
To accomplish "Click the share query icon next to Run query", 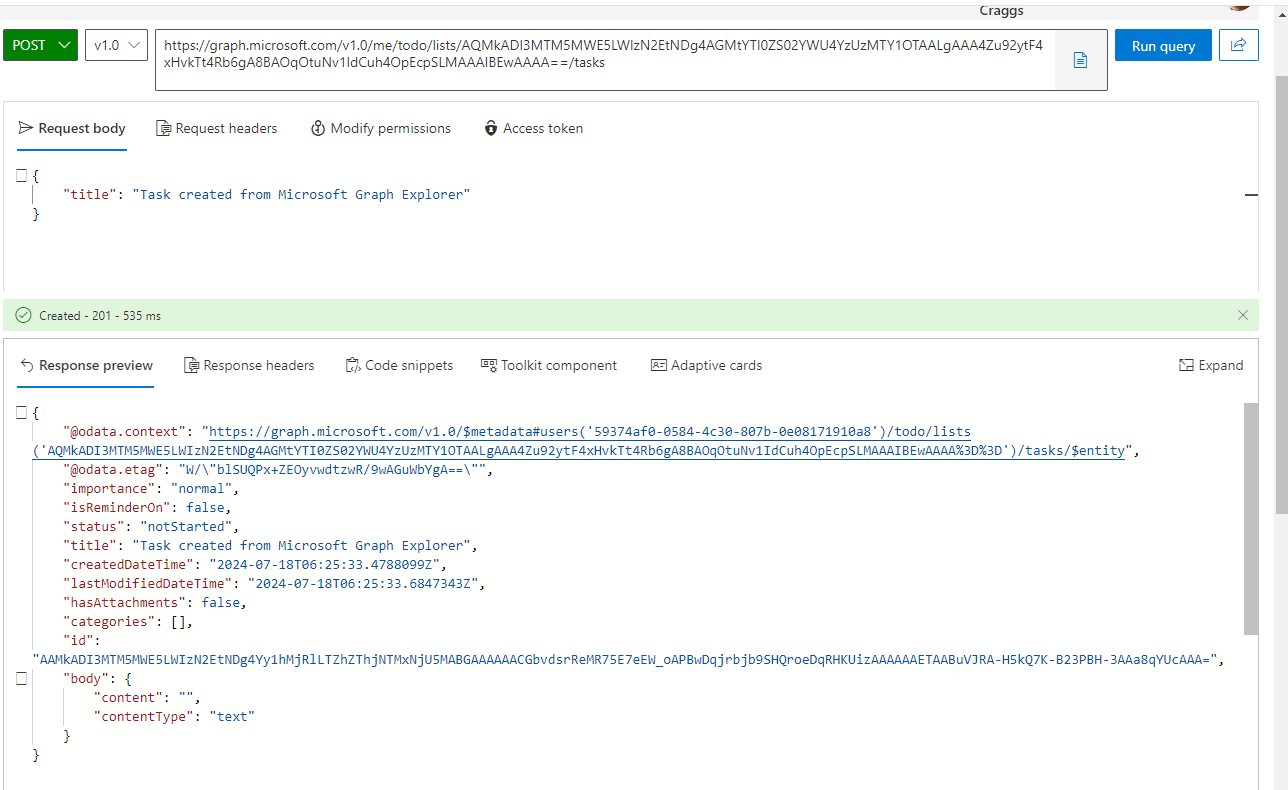I will tap(1238, 45).
